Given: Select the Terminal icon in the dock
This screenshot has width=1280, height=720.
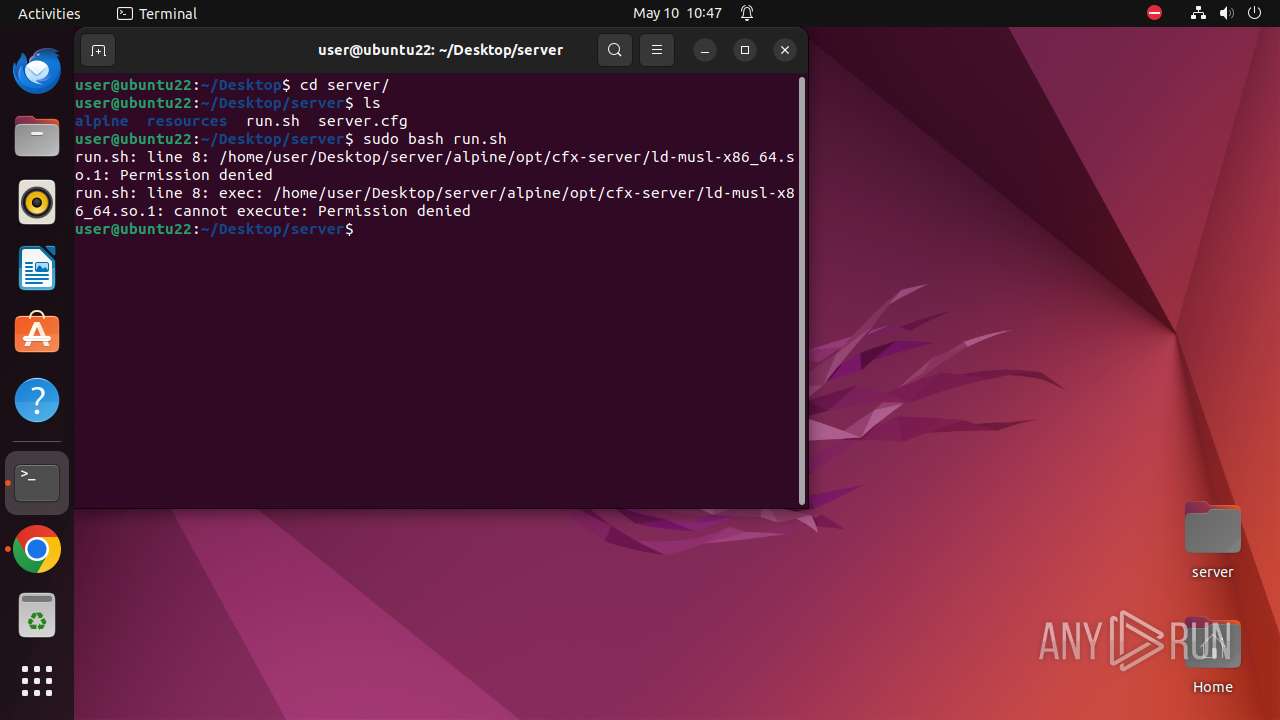Looking at the screenshot, I should coord(37,483).
